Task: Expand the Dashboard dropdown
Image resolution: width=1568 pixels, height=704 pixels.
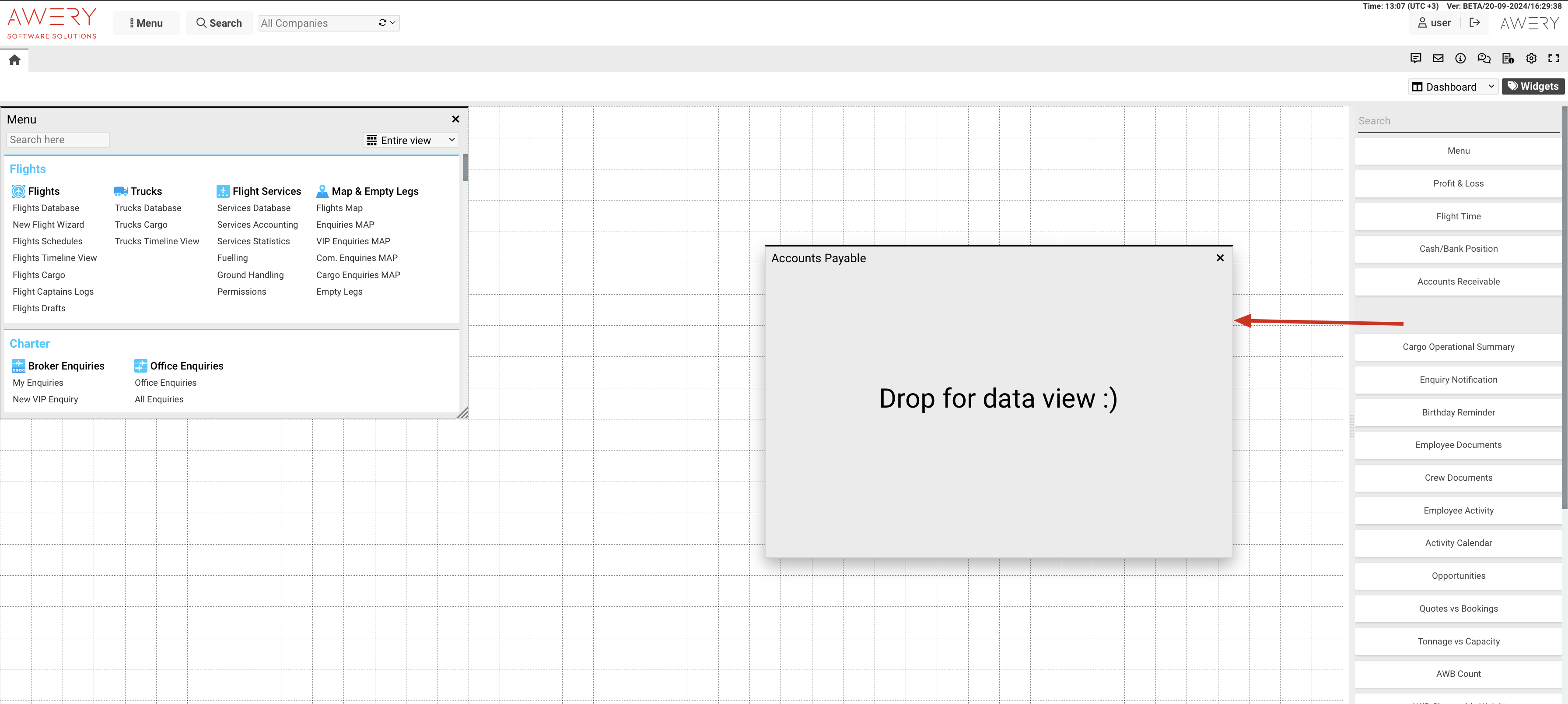Action: click(x=1452, y=87)
